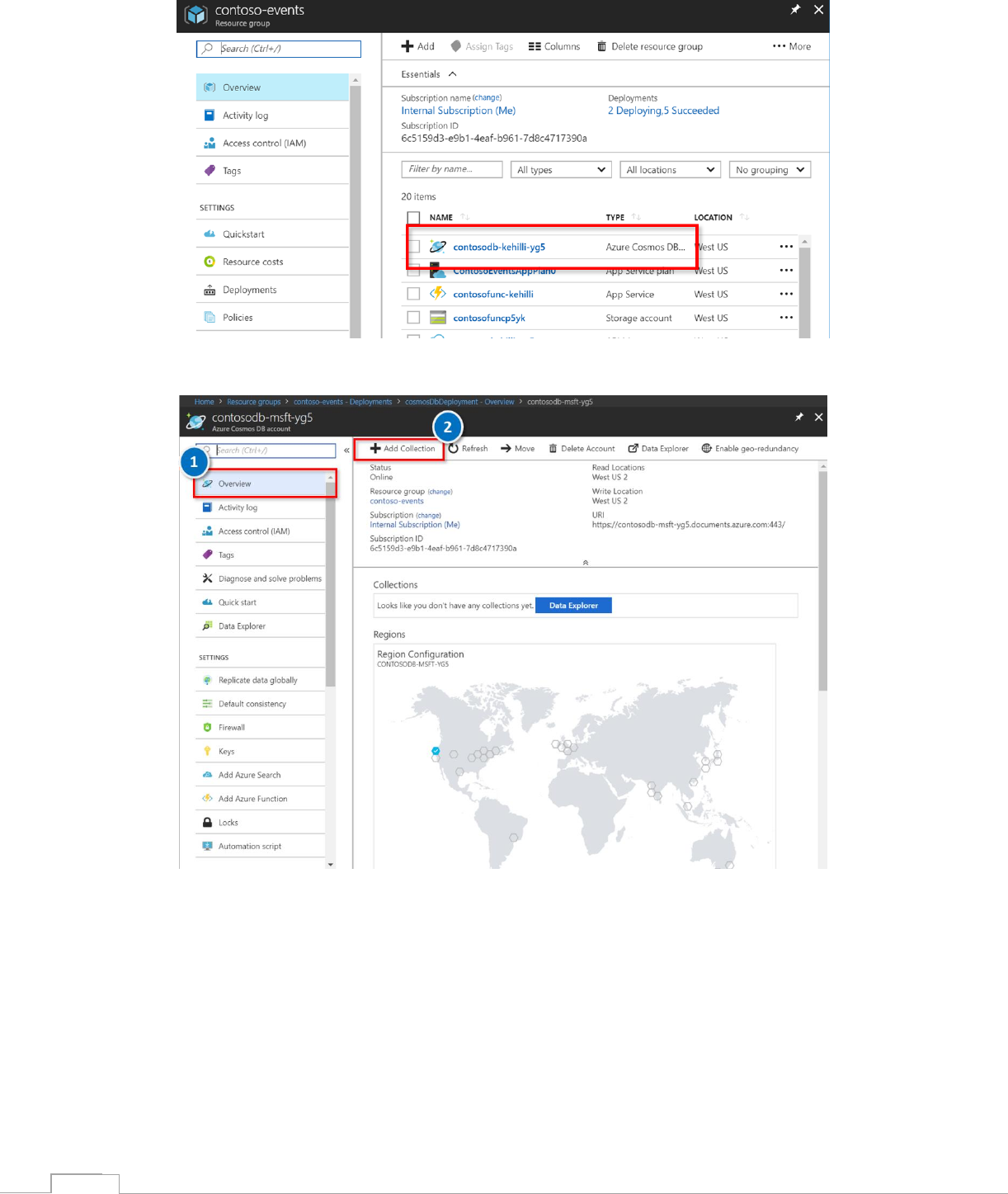The image size is (1008, 1194).
Task: Open Quick start in Cosmos DB menu
Action: pos(261,602)
